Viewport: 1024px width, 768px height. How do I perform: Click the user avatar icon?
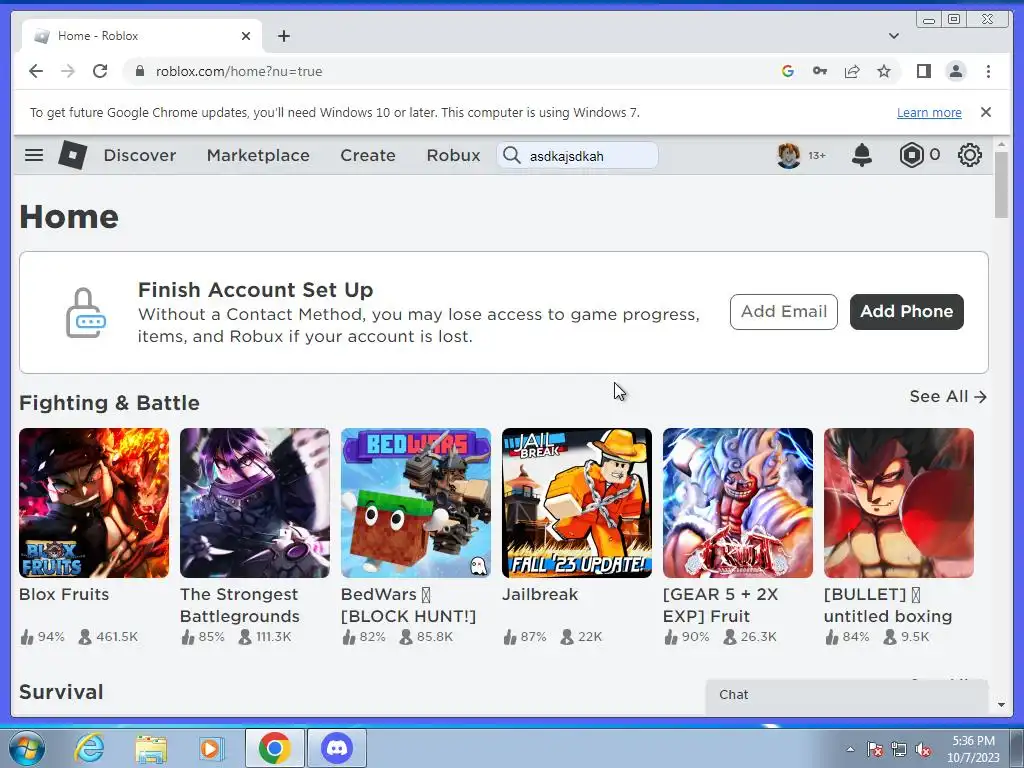789,155
